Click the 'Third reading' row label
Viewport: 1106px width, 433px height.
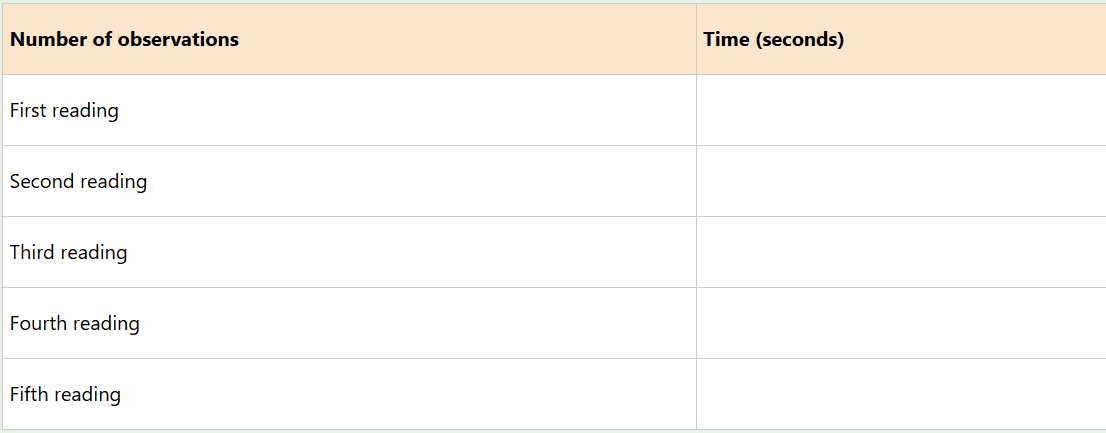pyautogui.click(x=68, y=252)
